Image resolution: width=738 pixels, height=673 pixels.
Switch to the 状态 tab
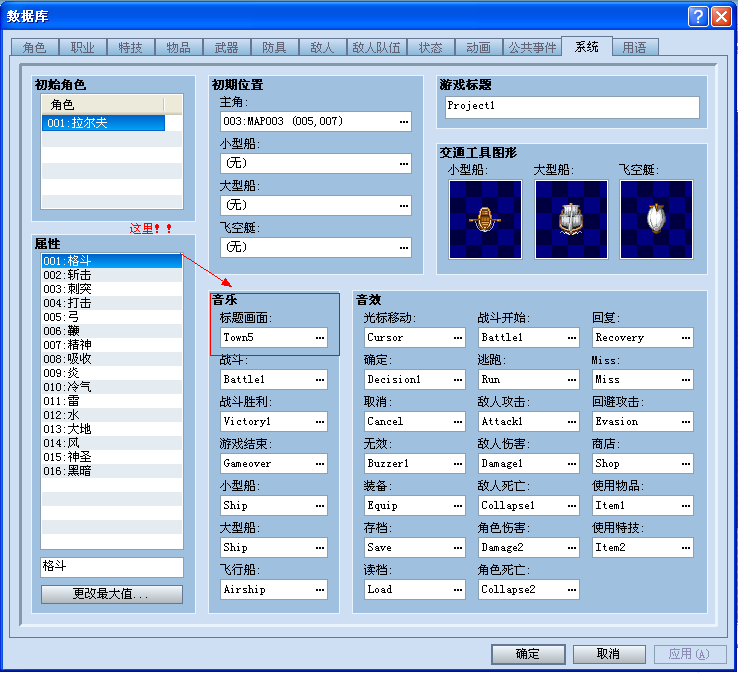[431, 48]
